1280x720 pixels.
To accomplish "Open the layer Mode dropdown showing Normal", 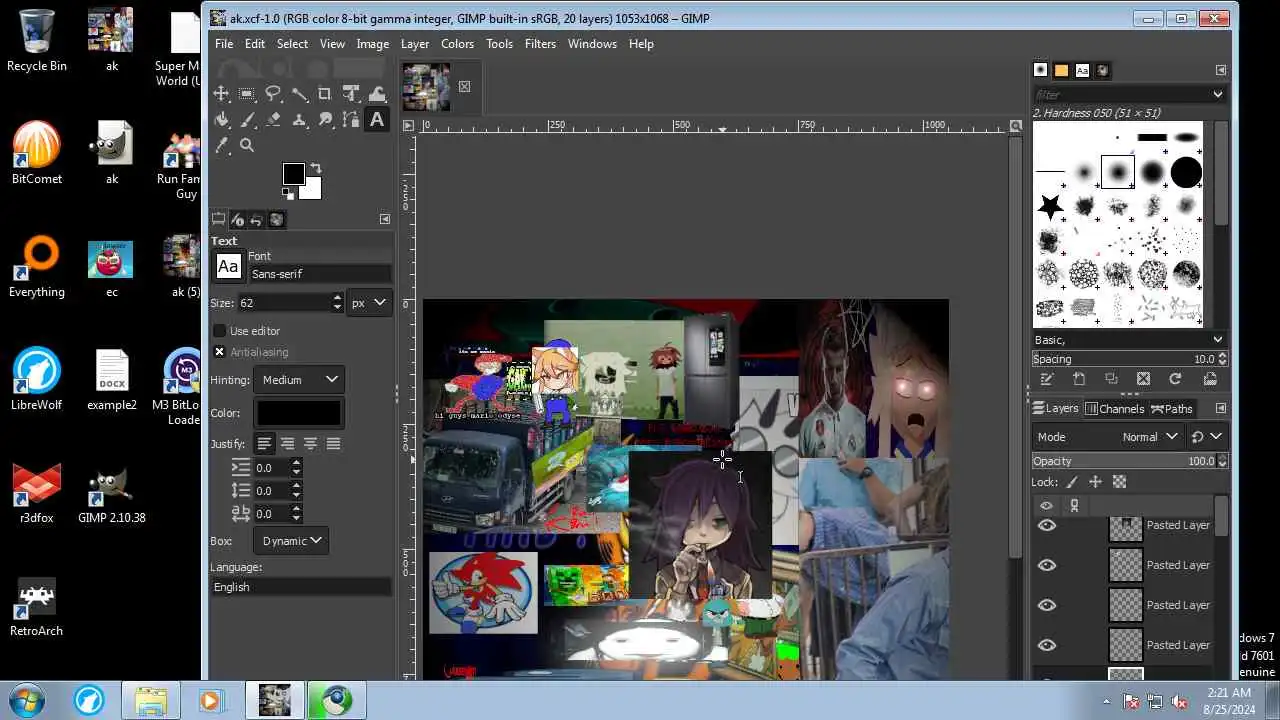I will pyautogui.click(x=1108, y=437).
